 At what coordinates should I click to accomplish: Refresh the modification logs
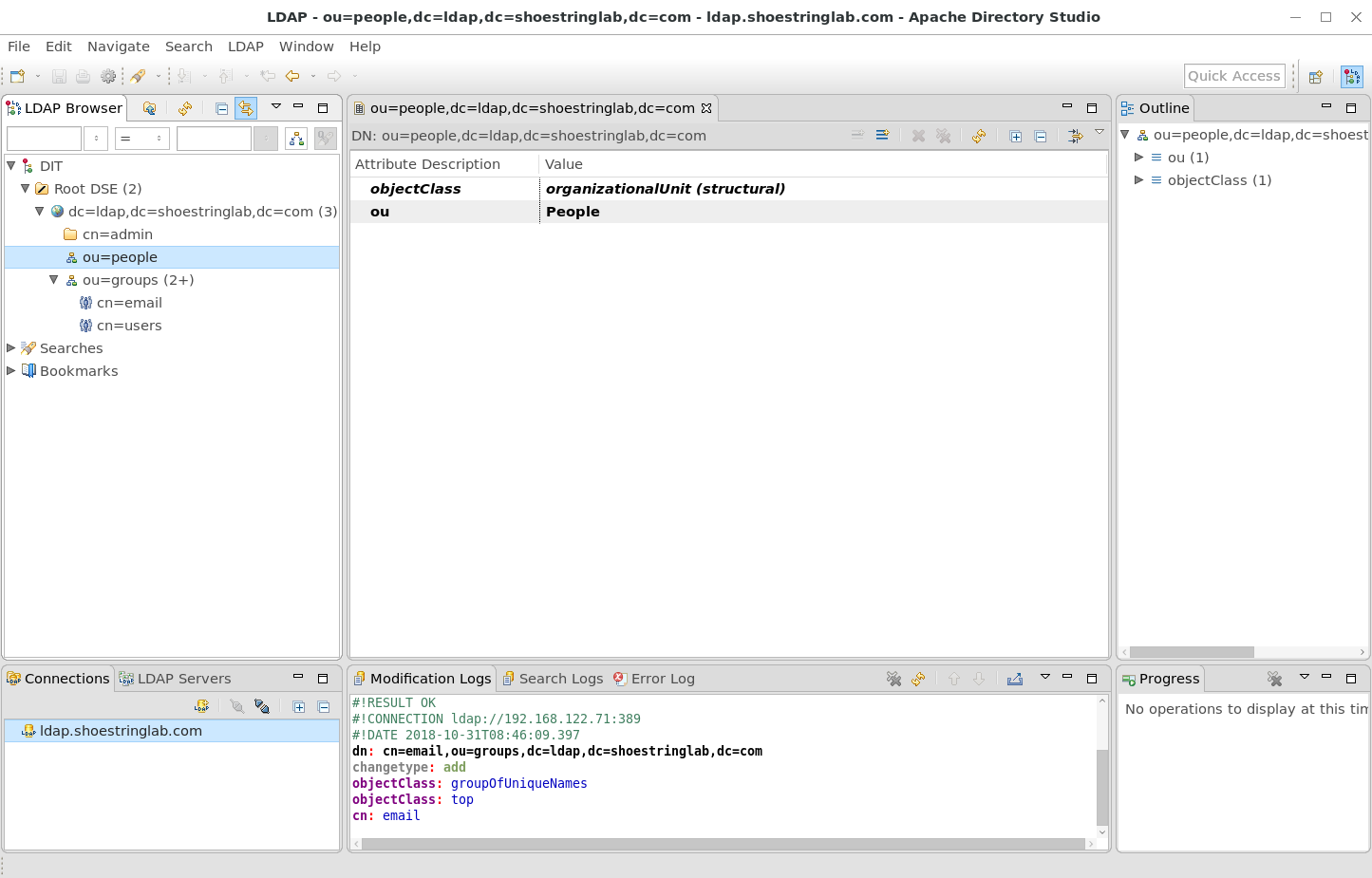point(918,679)
